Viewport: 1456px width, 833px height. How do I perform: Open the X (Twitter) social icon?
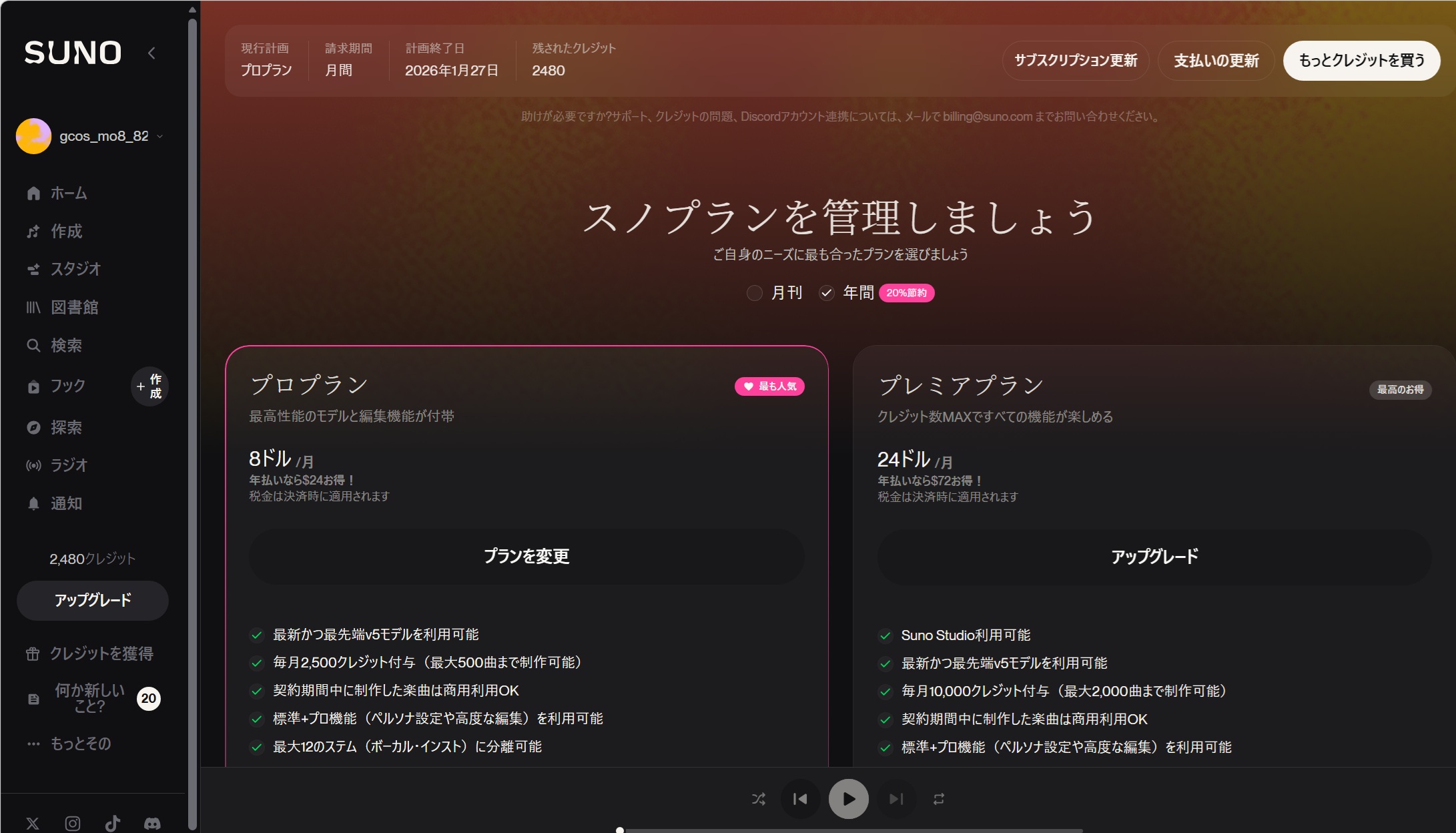[x=33, y=824]
